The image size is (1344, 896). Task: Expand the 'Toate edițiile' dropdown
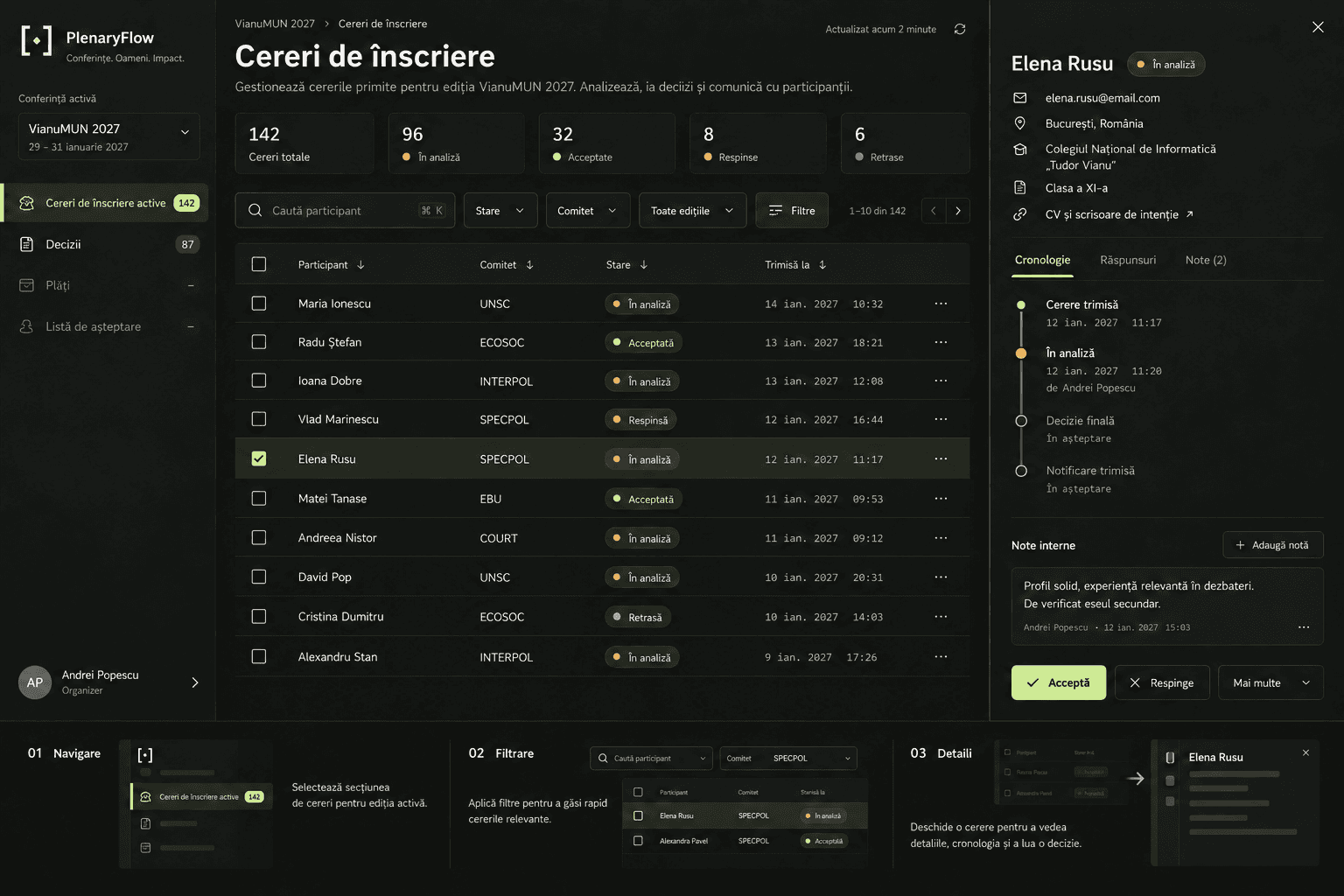tap(692, 211)
